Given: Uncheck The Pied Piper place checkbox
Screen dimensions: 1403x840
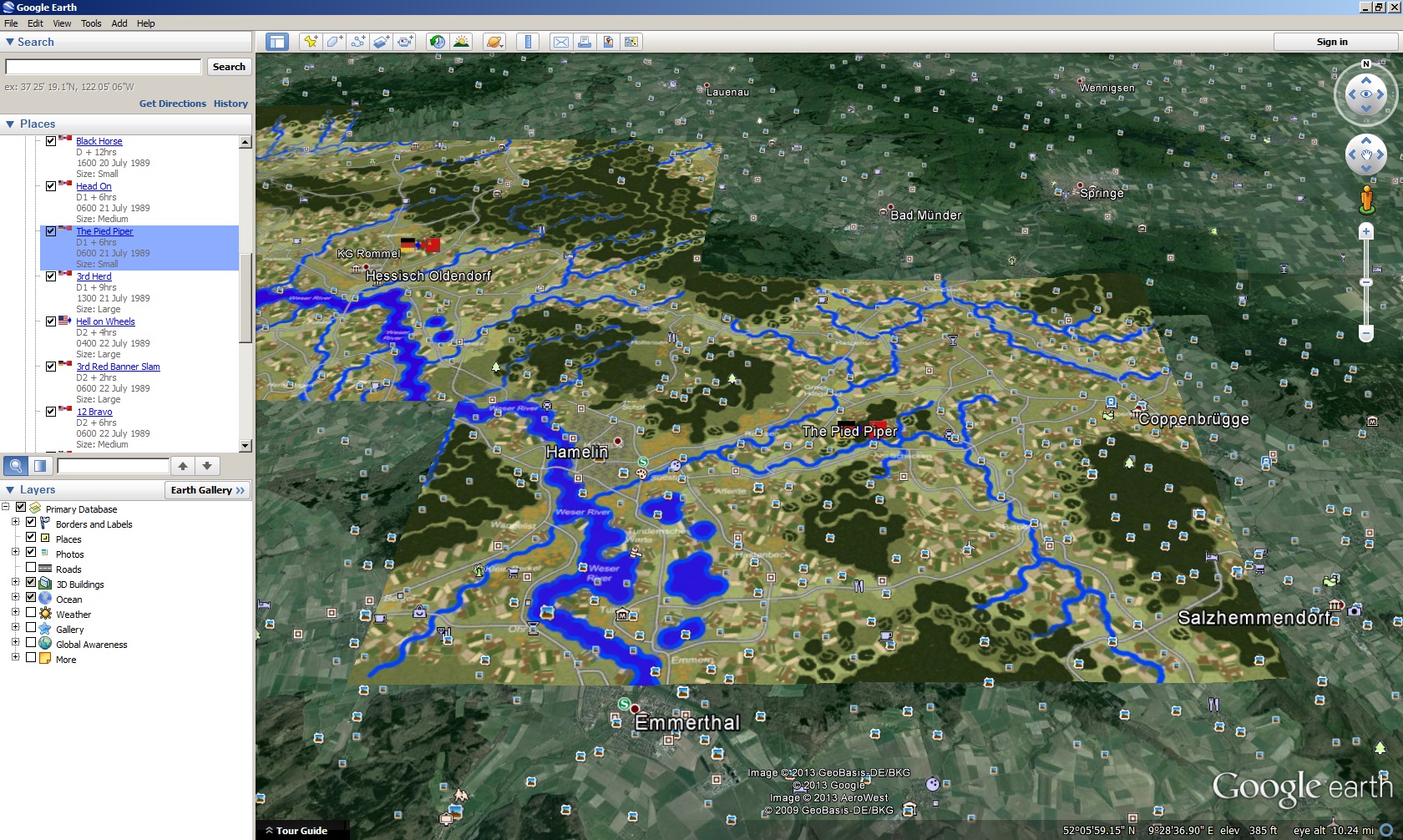Looking at the screenshot, I should [x=51, y=231].
